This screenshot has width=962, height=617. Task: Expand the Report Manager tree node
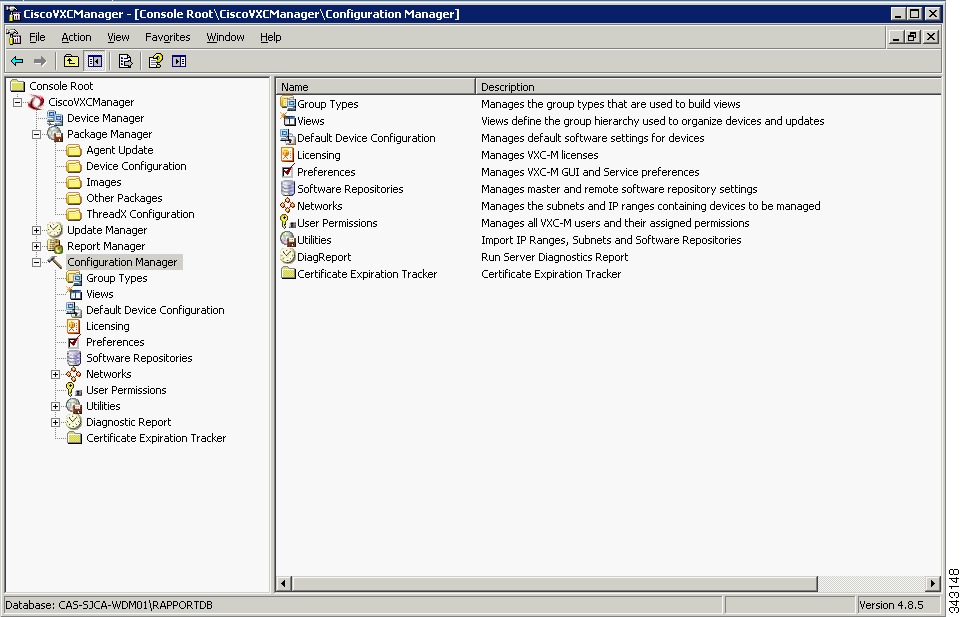(x=37, y=246)
